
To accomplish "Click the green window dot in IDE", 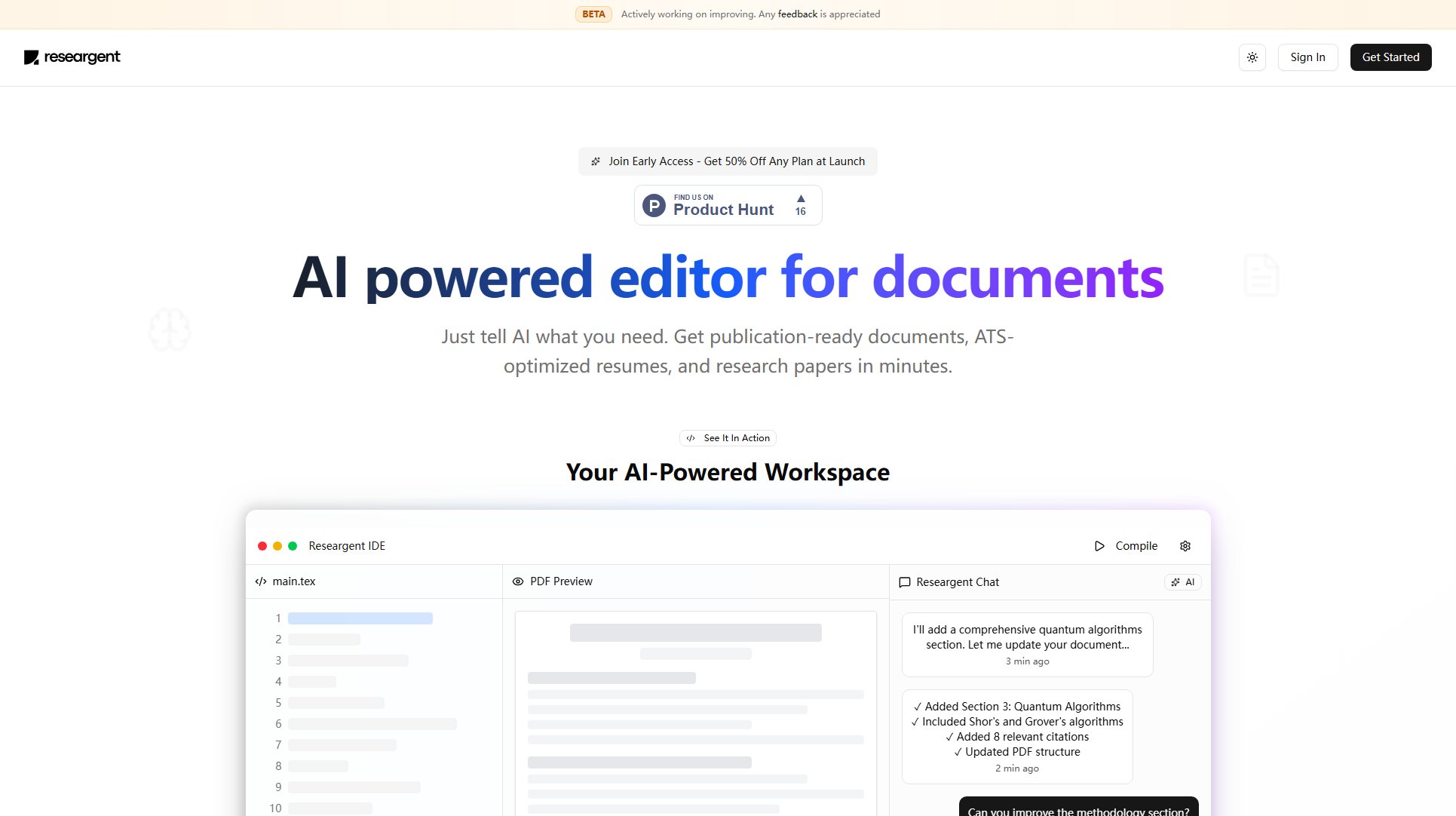I will coord(293,546).
